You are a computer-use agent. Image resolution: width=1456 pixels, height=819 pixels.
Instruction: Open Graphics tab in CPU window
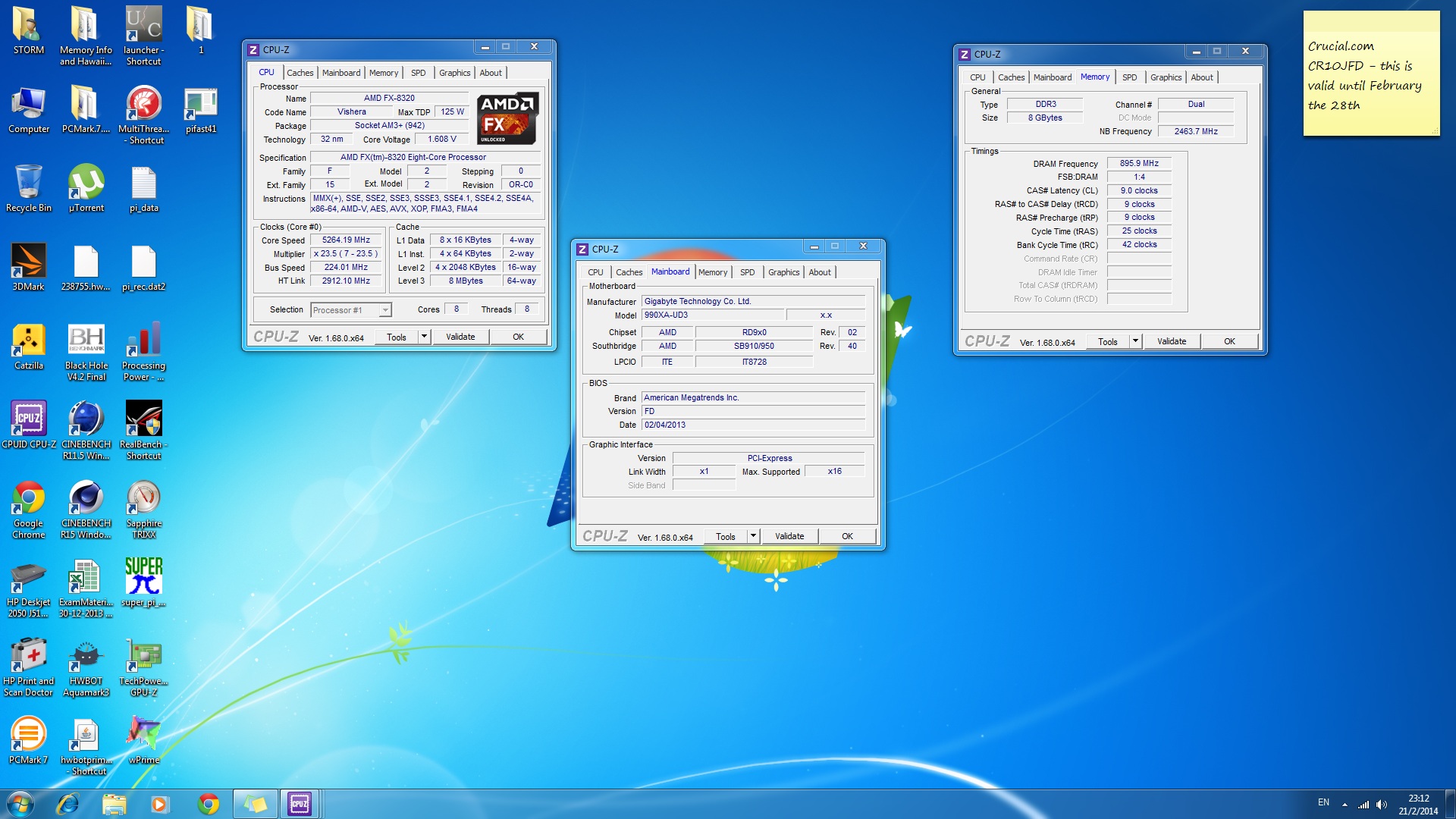[454, 73]
